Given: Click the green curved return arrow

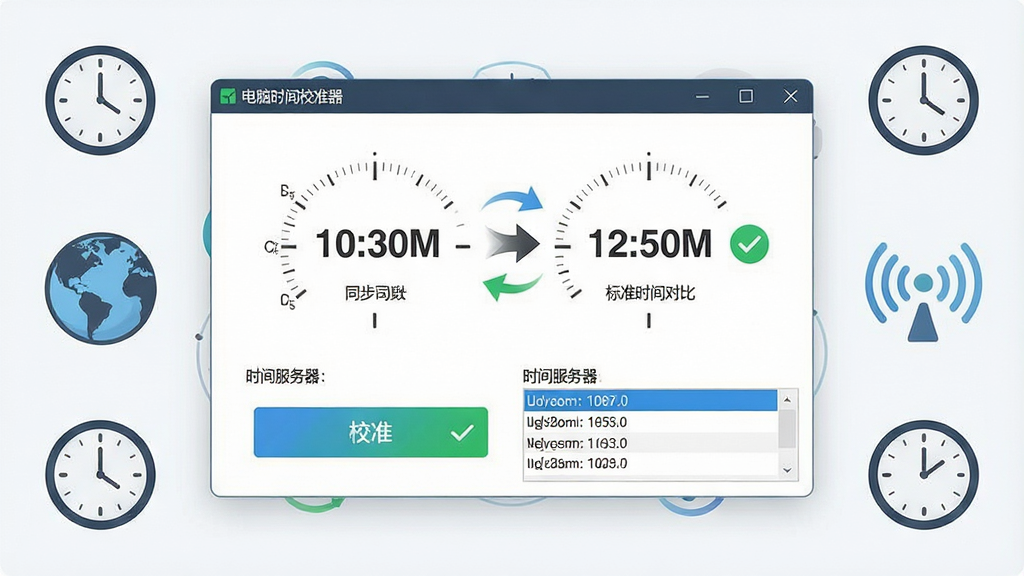Looking at the screenshot, I should (x=511, y=287).
